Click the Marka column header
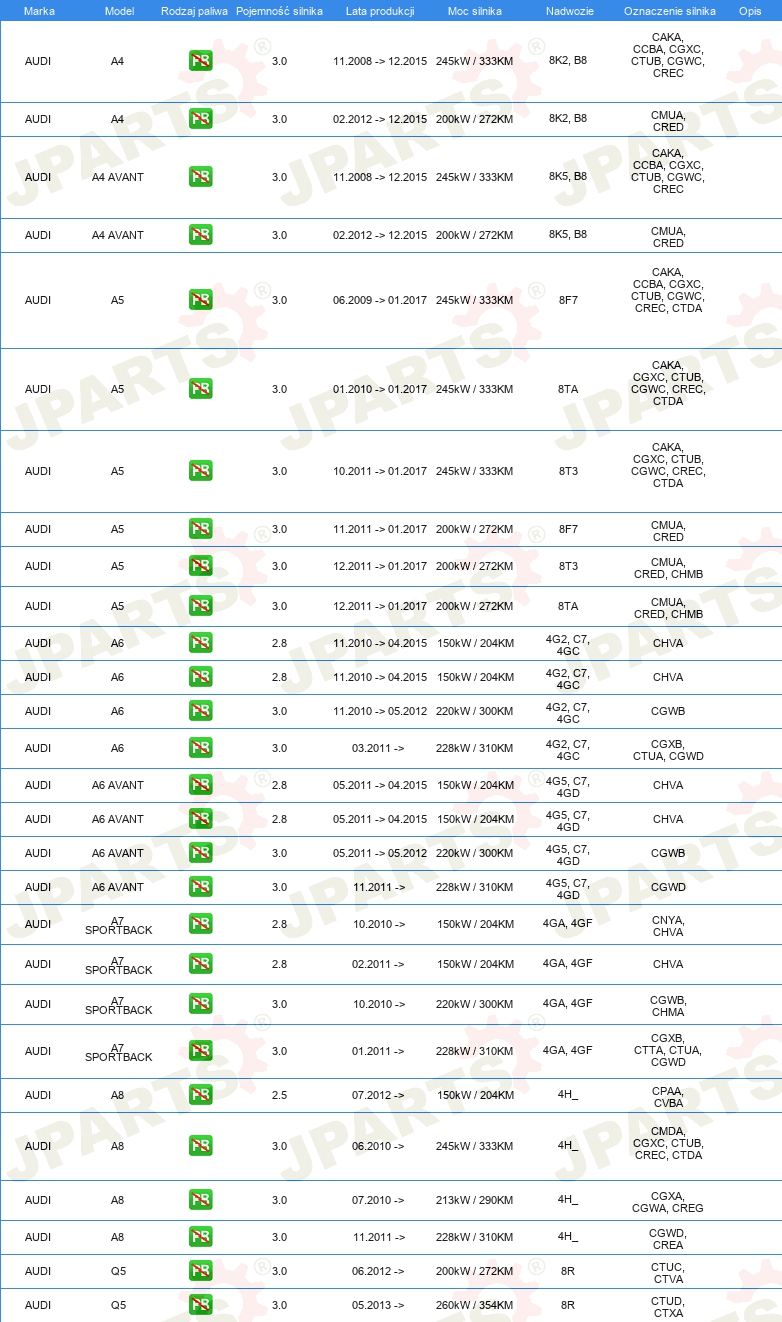782x1322 pixels. tap(38, 10)
